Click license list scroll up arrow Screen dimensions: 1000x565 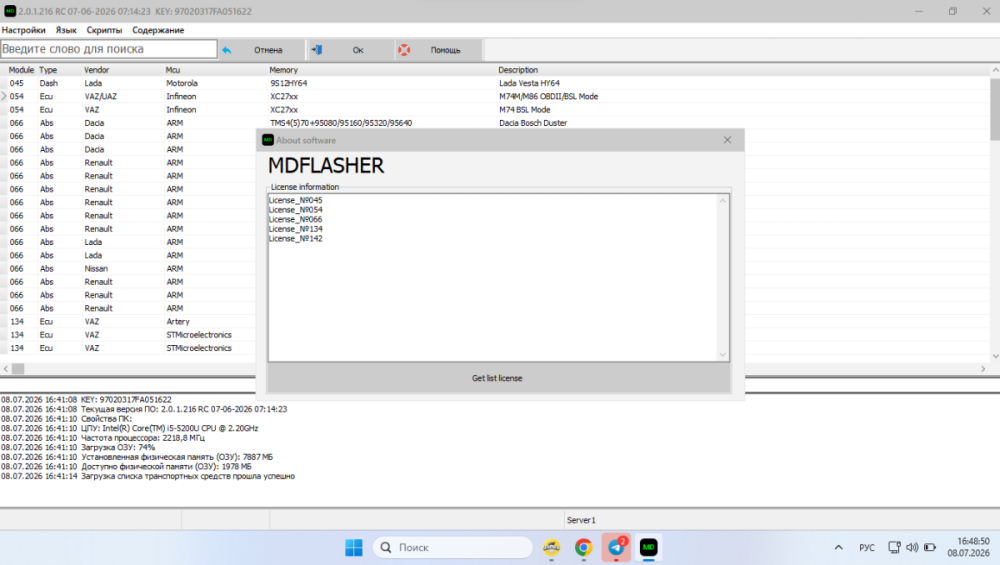(723, 201)
